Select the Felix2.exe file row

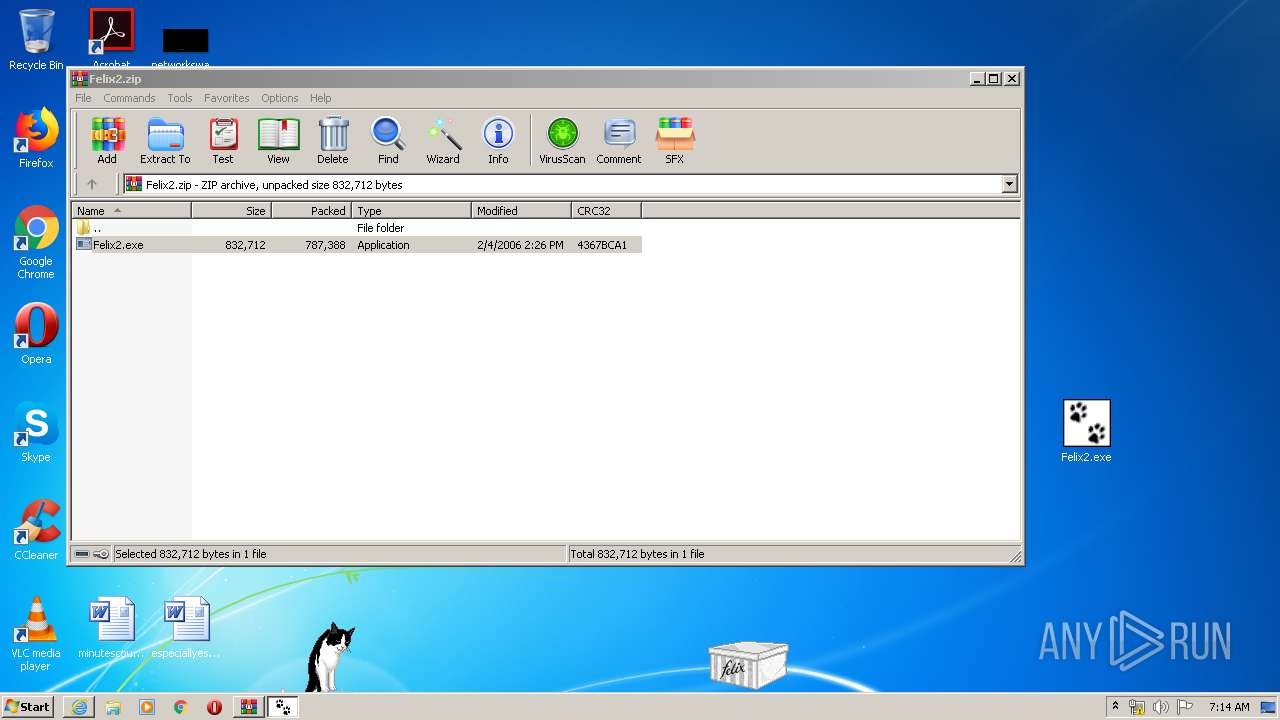pos(357,245)
